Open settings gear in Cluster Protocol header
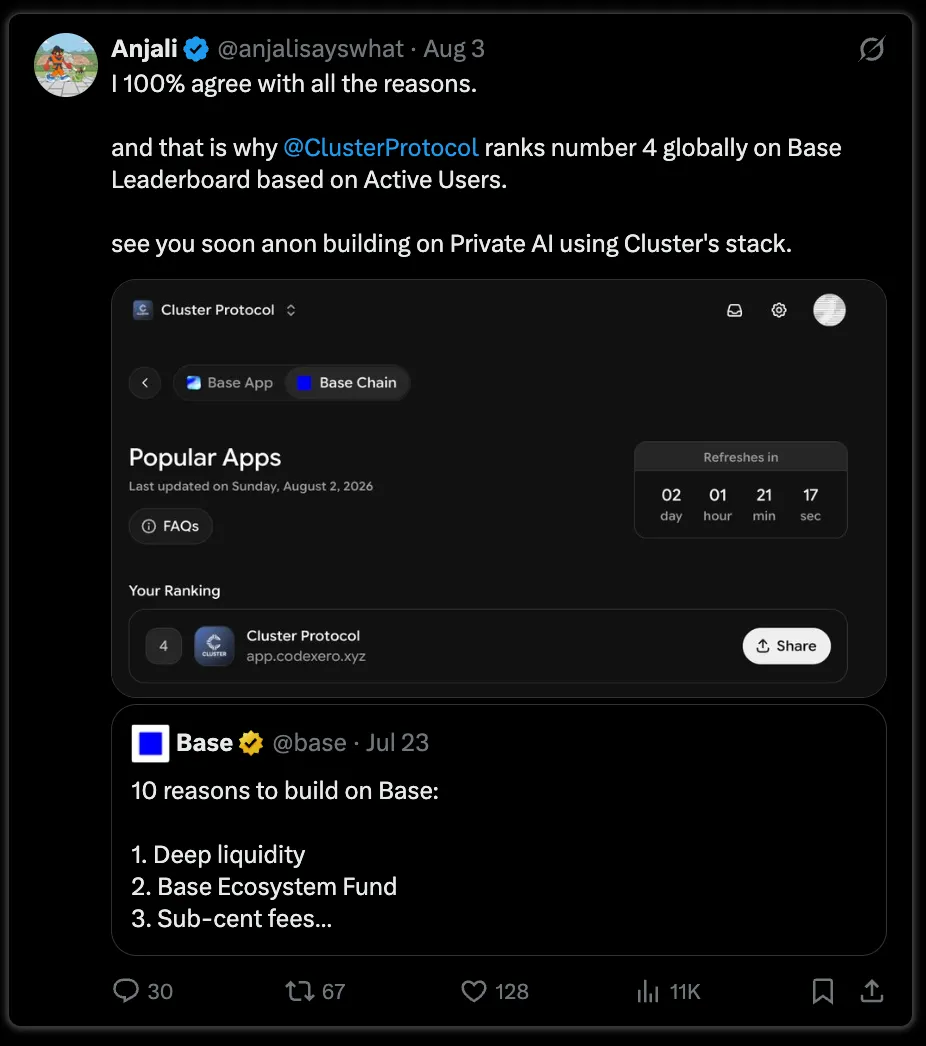 pos(779,310)
